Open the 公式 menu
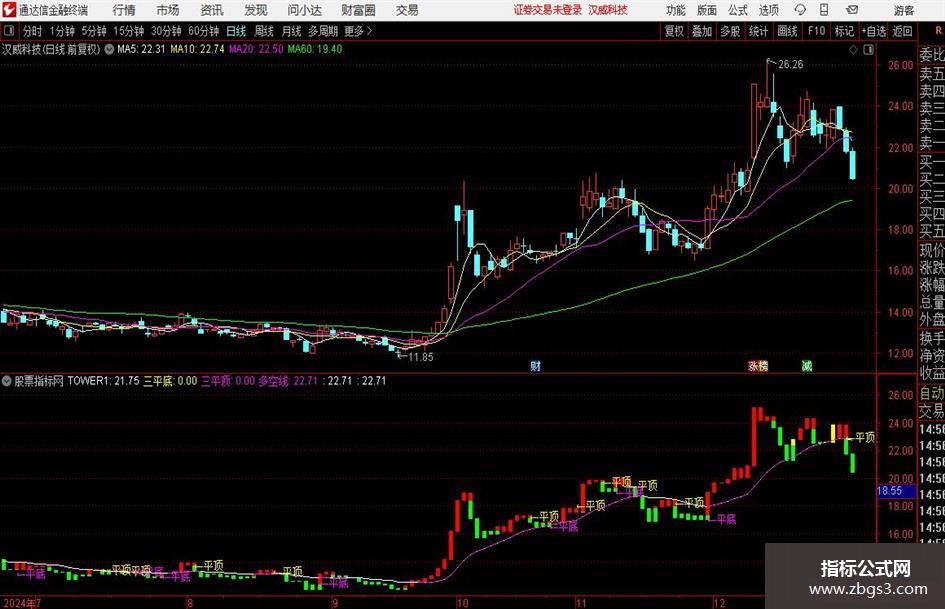Image resolution: width=945 pixels, height=609 pixels. point(738,10)
